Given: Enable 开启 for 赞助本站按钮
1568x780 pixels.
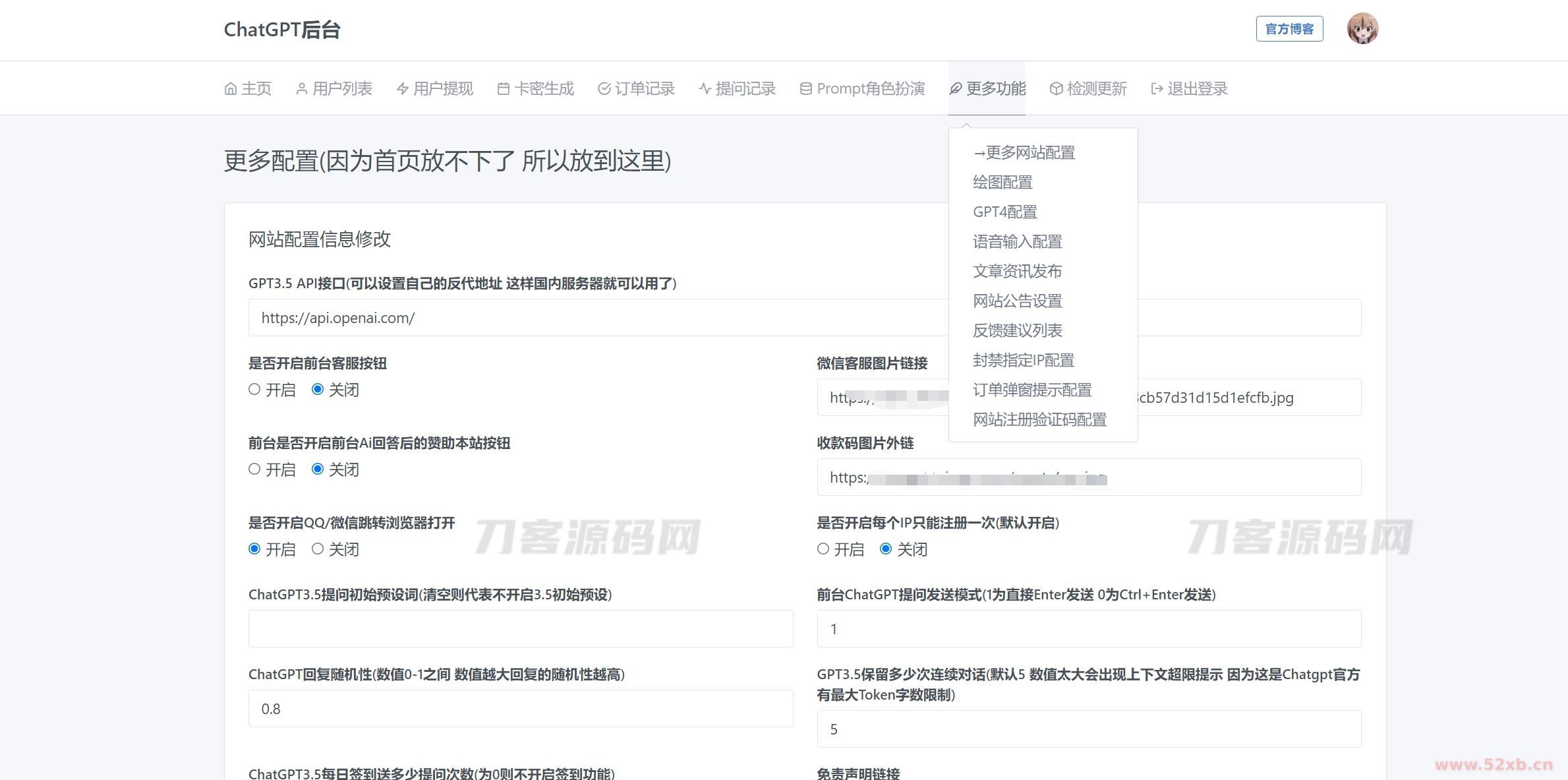Looking at the screenshot, I should click(254, 469).
